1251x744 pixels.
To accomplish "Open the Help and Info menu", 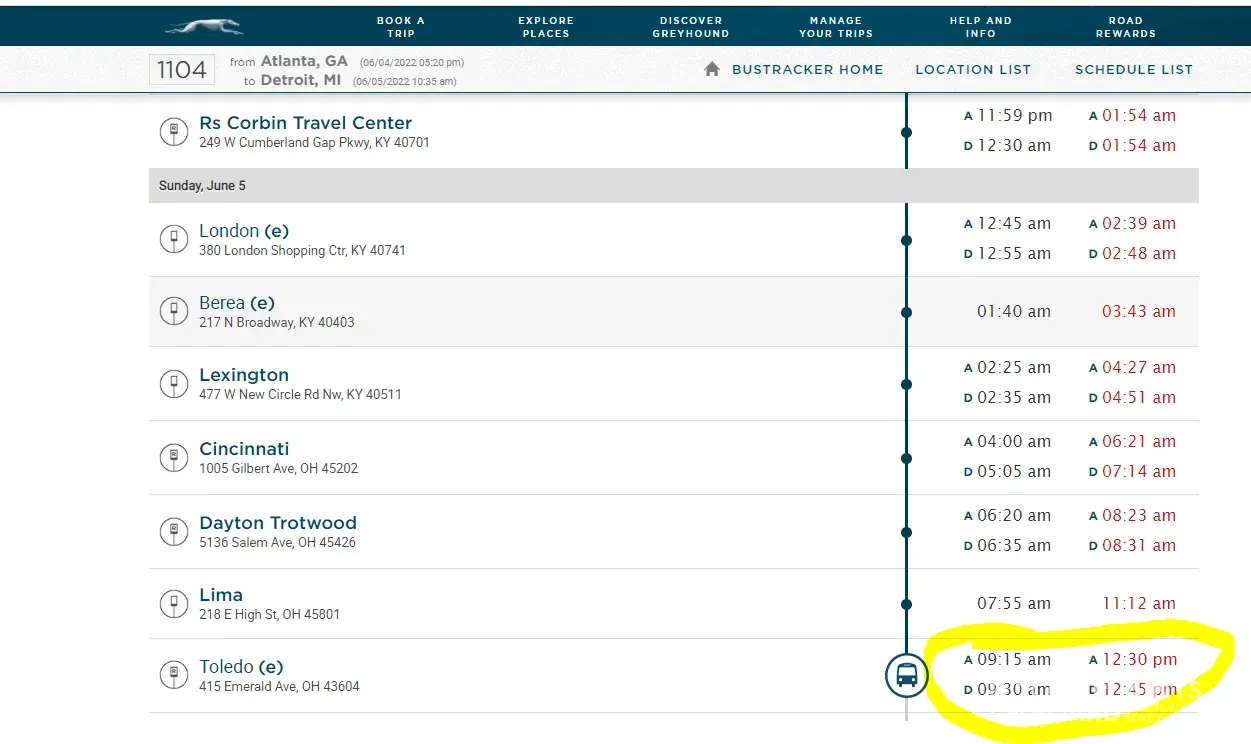I will (x=980, y=27).
